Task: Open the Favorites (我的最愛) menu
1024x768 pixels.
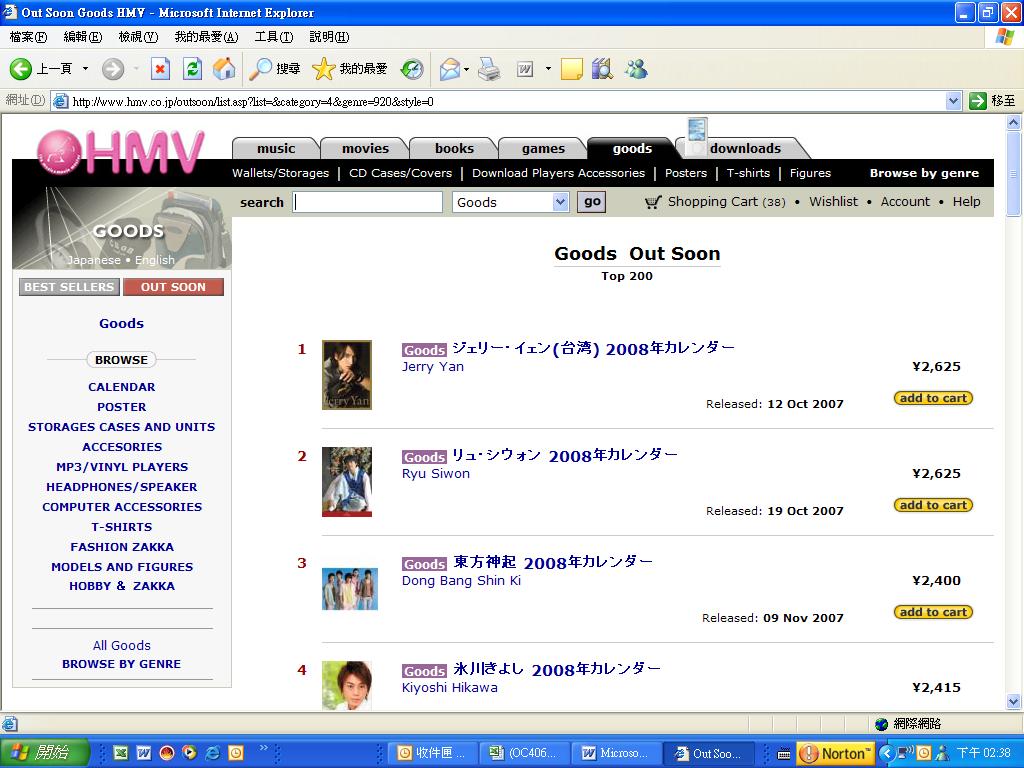Action: click(206, 37)
